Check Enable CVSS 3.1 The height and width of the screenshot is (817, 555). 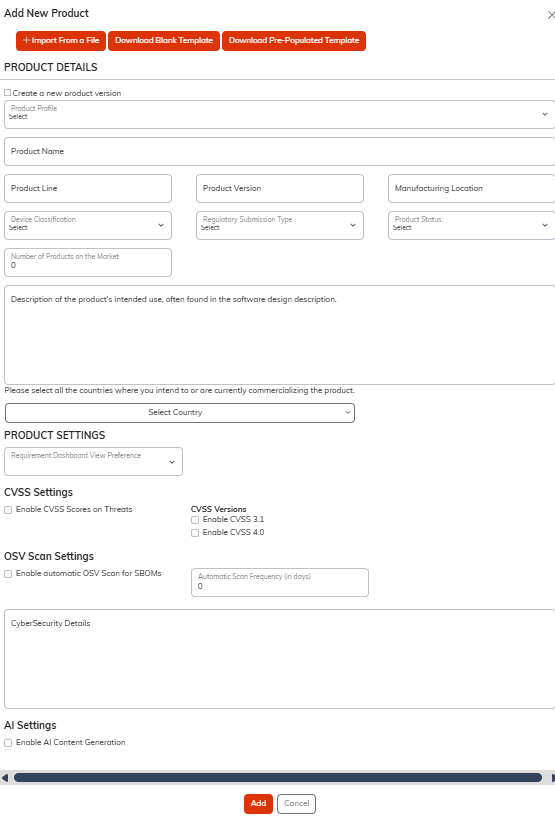tap(195, 520)
